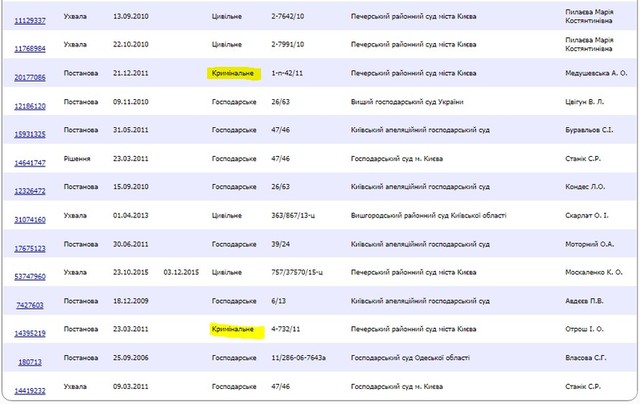Select case number 757/37570/15-ц cell
The width and height of the screenshot is (640, 404).
[300, 272]
